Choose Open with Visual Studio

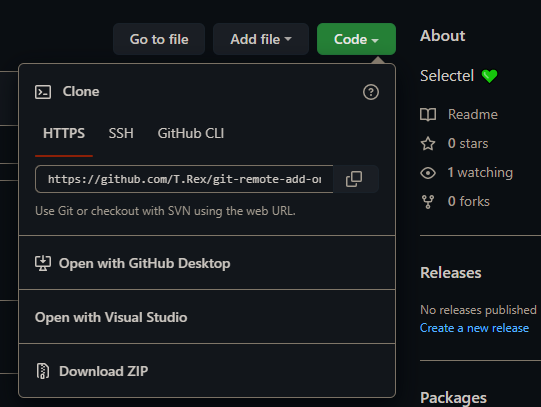point(207,317)
